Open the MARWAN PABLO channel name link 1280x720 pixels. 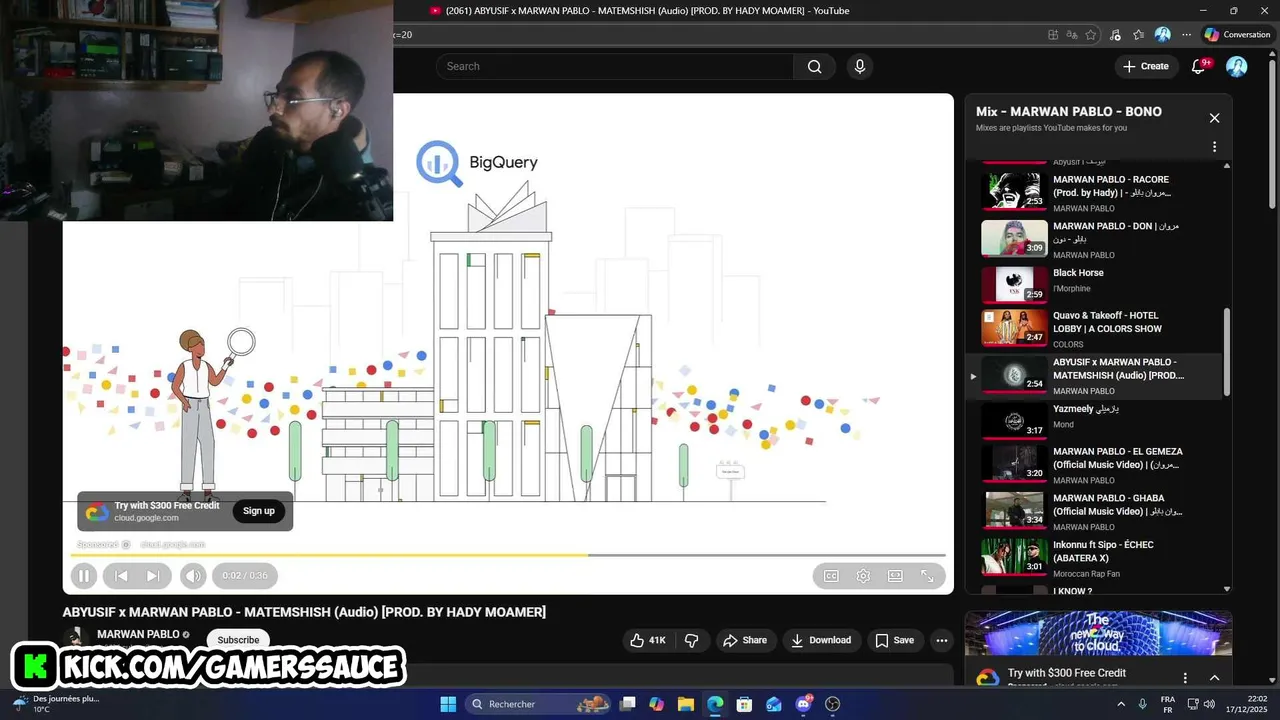coord(138,634)
